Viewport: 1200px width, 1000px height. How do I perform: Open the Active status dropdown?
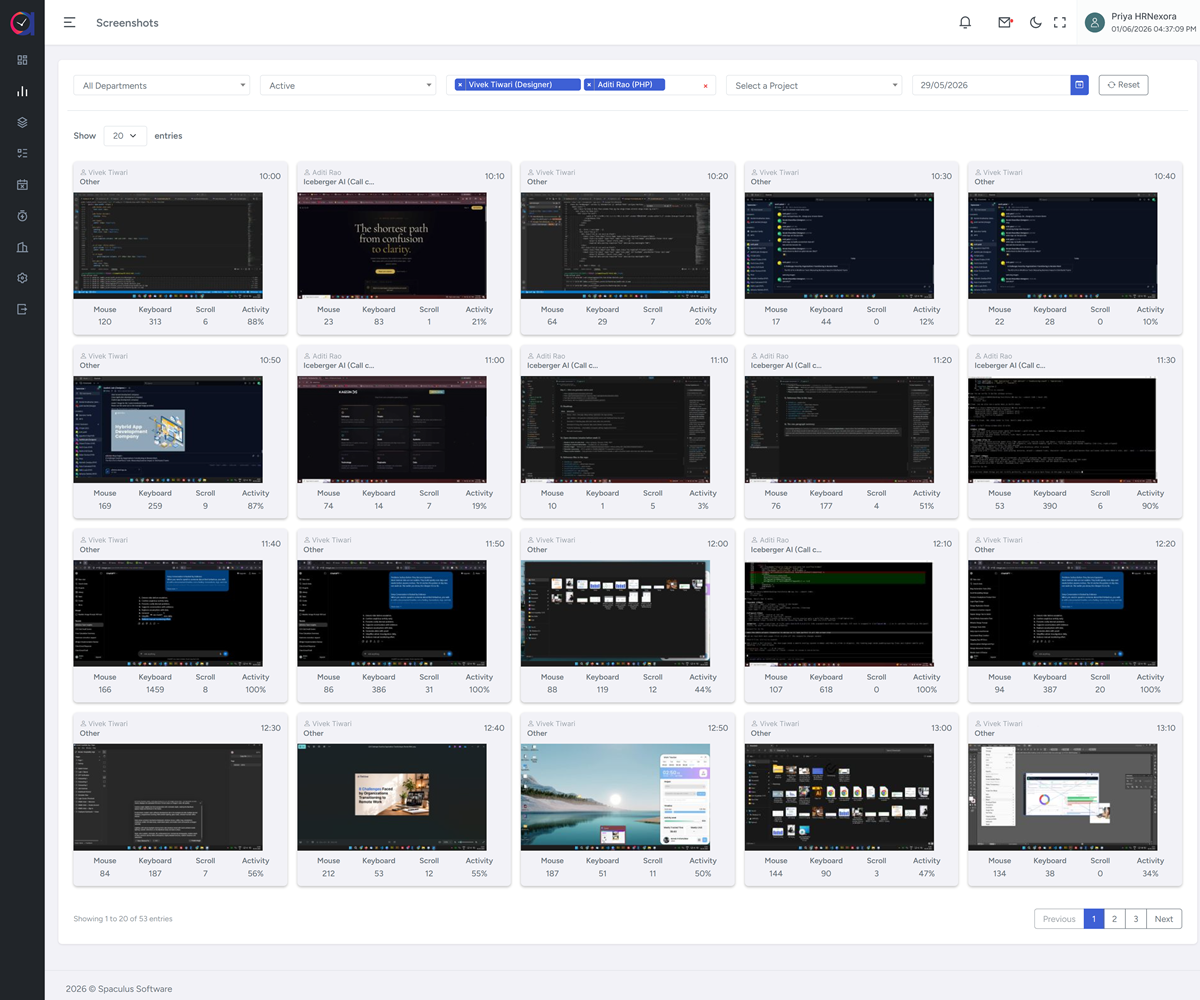point(348,85)
